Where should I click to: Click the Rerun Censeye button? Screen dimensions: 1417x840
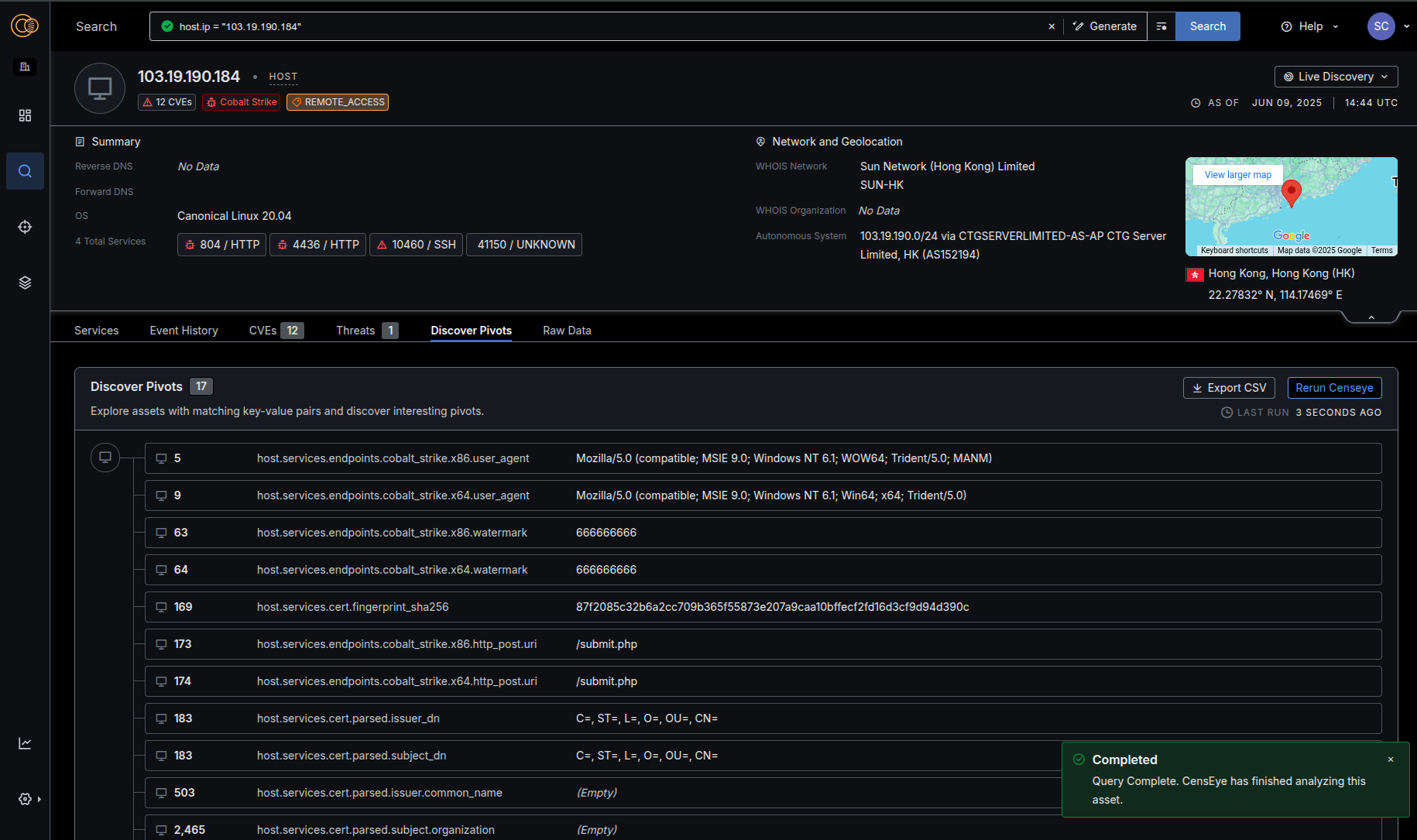click(x=1334, y=388)
